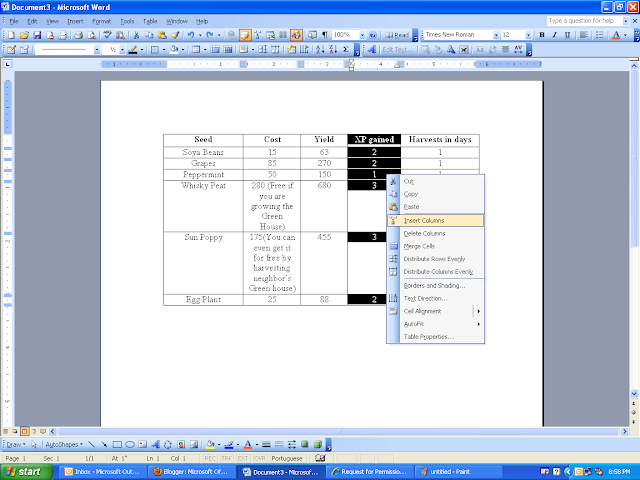Screen dimensions: 640x480
Task: Click the Draw Table pencil icon
Action: 11,50
